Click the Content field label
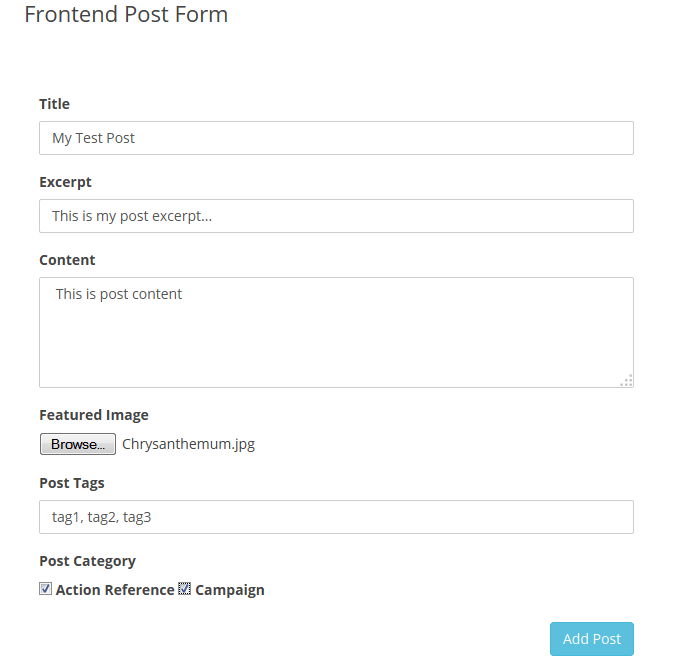This screenshot has width=674, height=669. (x=67, y=260)
